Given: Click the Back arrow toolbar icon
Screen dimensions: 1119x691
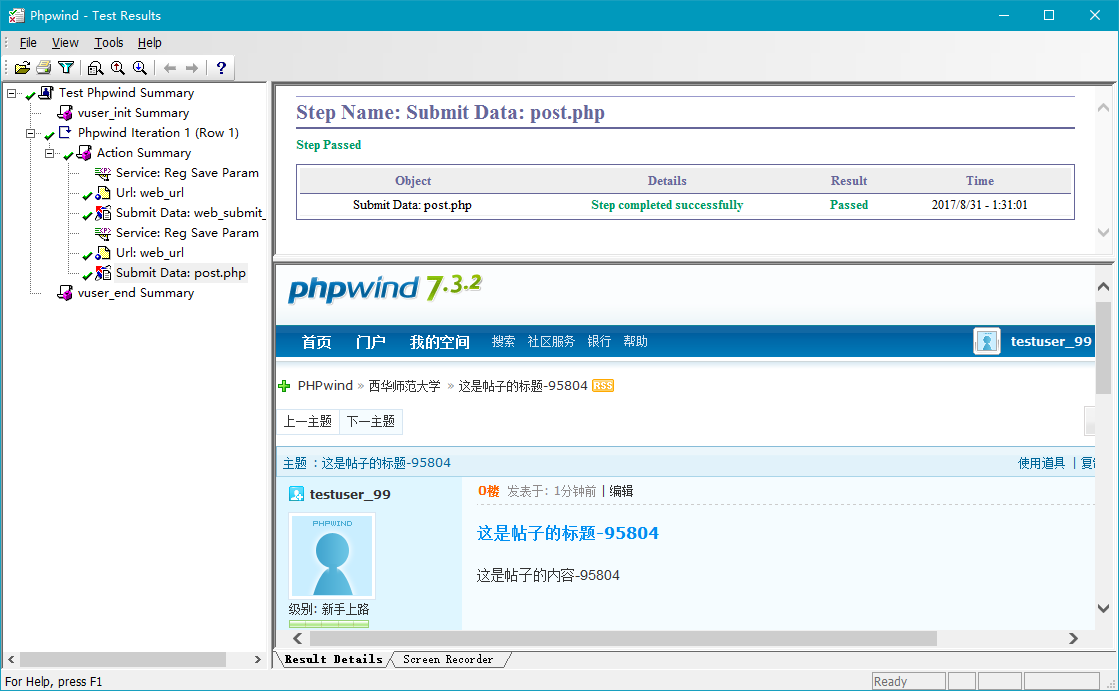Looking at the screenshot, I should (170, 68).
